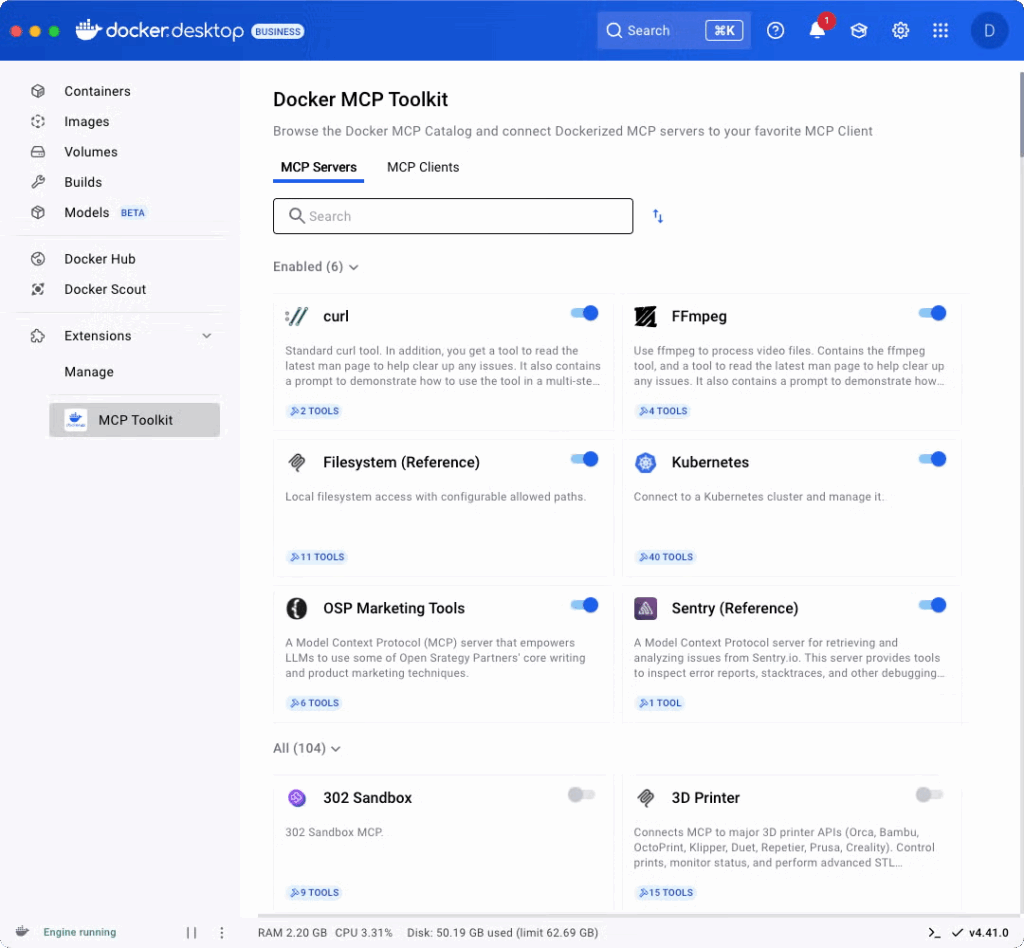The width and height of the screenshot is (1024, 948).
Task: Turn off the Kubernetes server toggle
Action: 932,459
